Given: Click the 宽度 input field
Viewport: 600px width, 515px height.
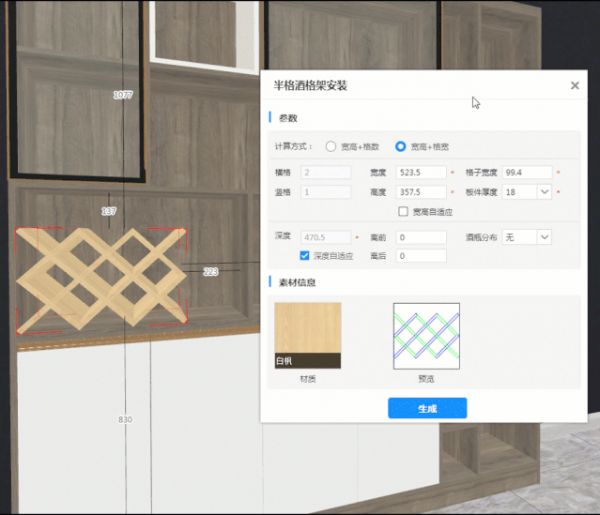Looking at the screenshot, I should [421, 172].
